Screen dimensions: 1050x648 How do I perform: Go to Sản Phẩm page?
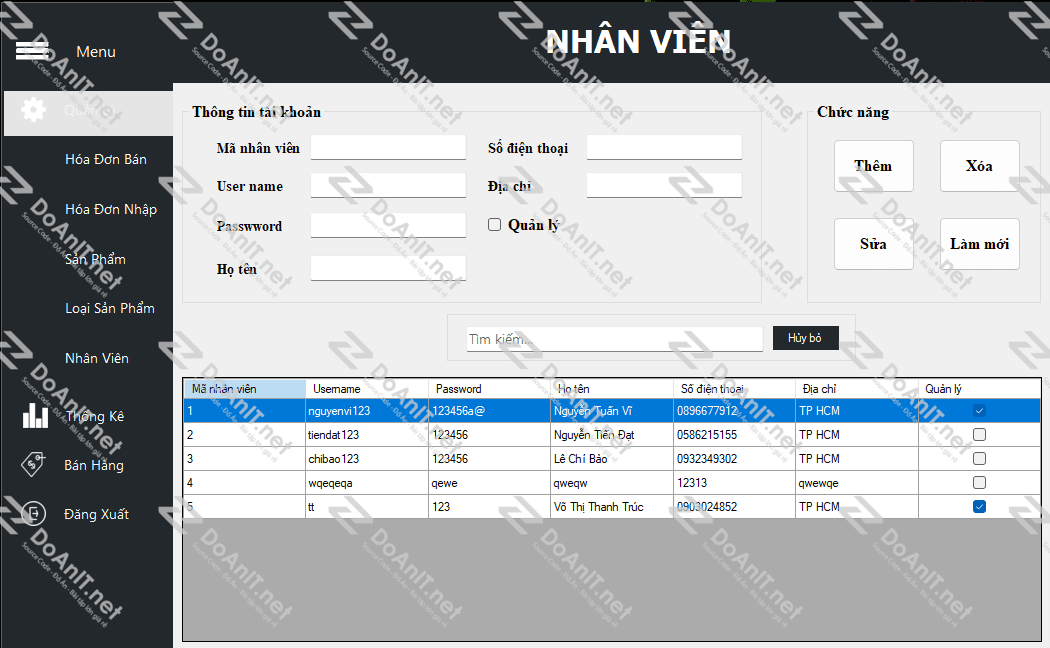pos(95,259)
